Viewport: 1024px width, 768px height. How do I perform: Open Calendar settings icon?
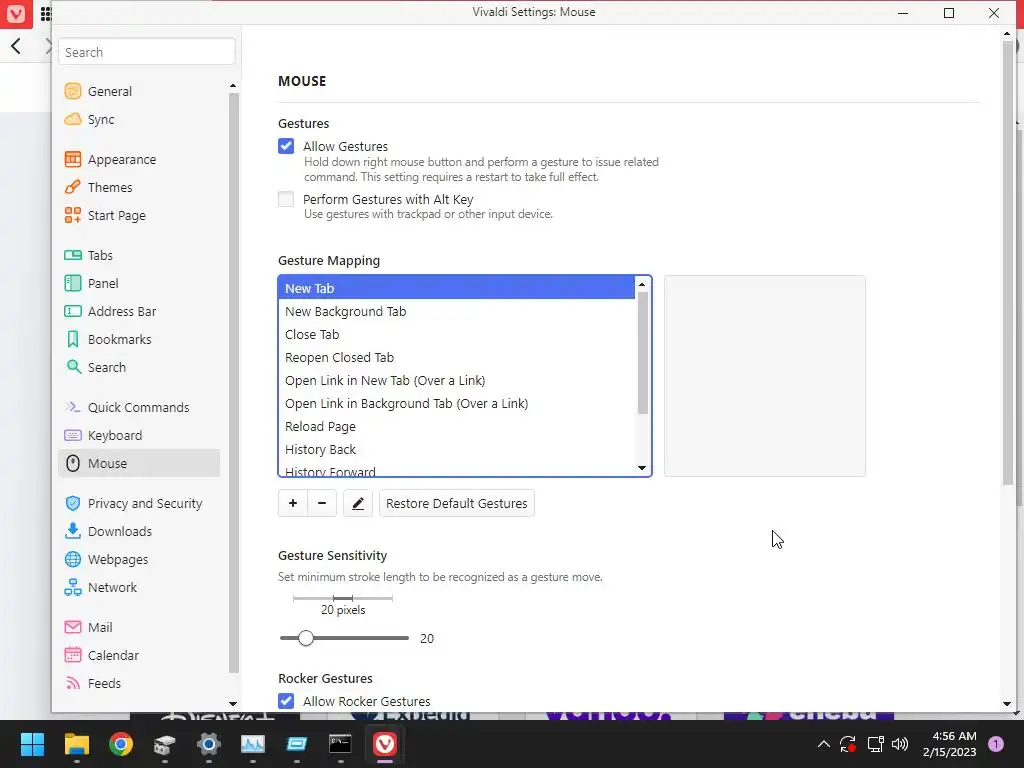72,656
